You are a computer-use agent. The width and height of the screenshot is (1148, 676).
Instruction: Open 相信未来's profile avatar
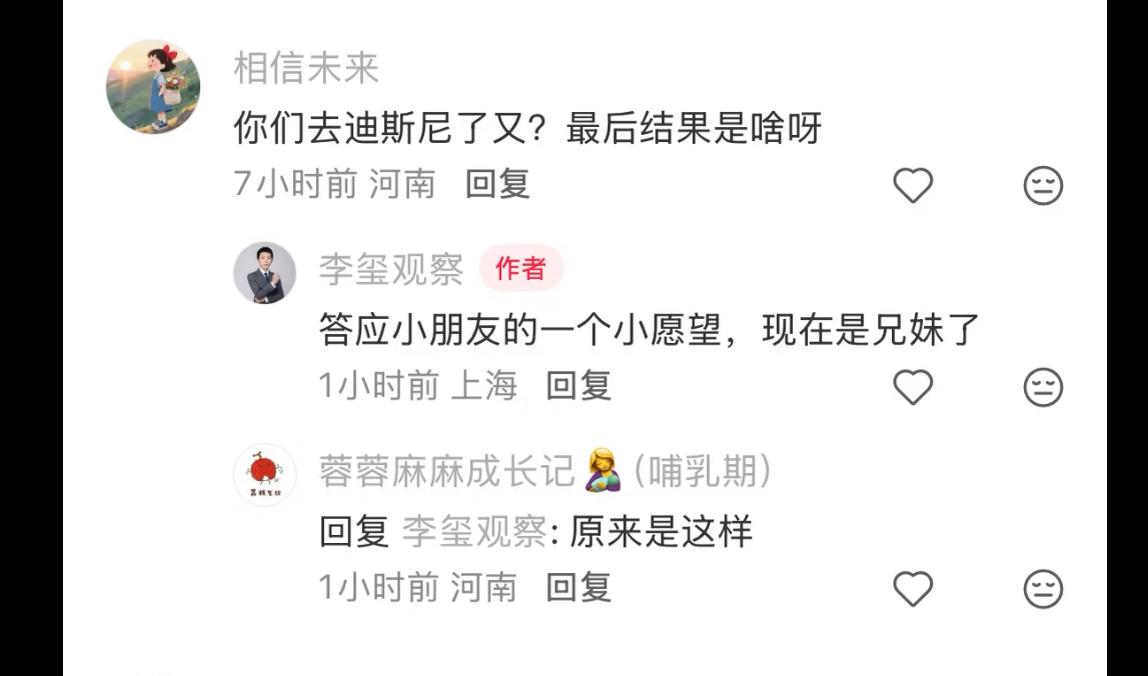[153, 86]
